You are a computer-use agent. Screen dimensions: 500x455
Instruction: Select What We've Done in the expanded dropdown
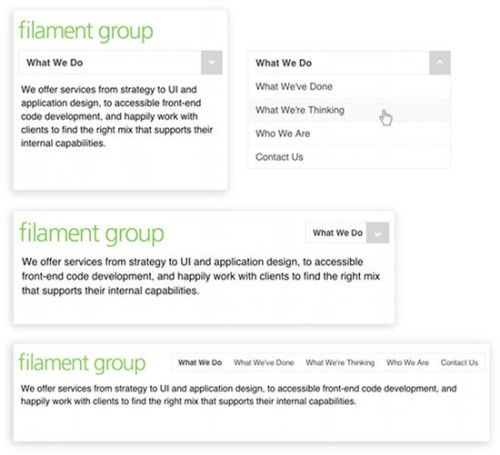tap(349, 86)
